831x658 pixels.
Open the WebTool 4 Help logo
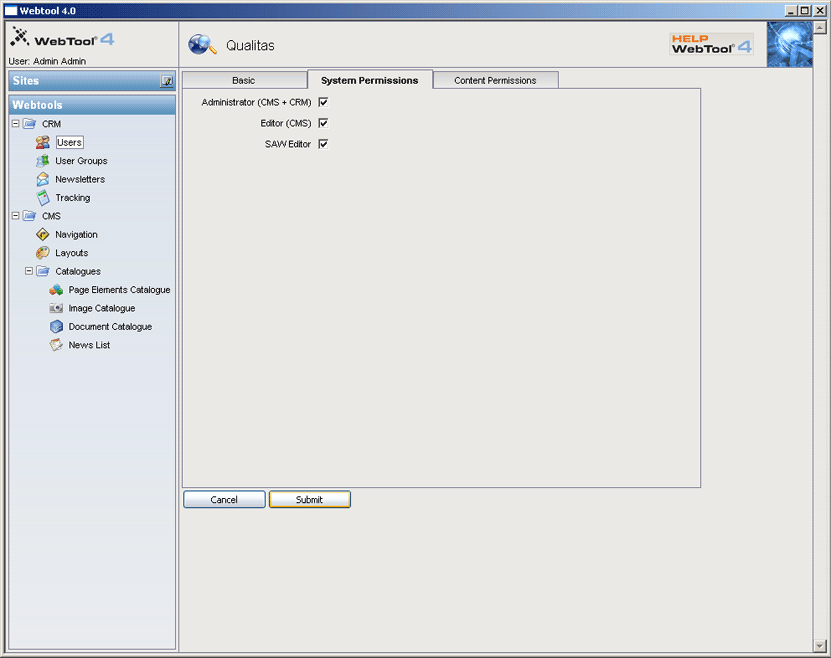(711, 44)
